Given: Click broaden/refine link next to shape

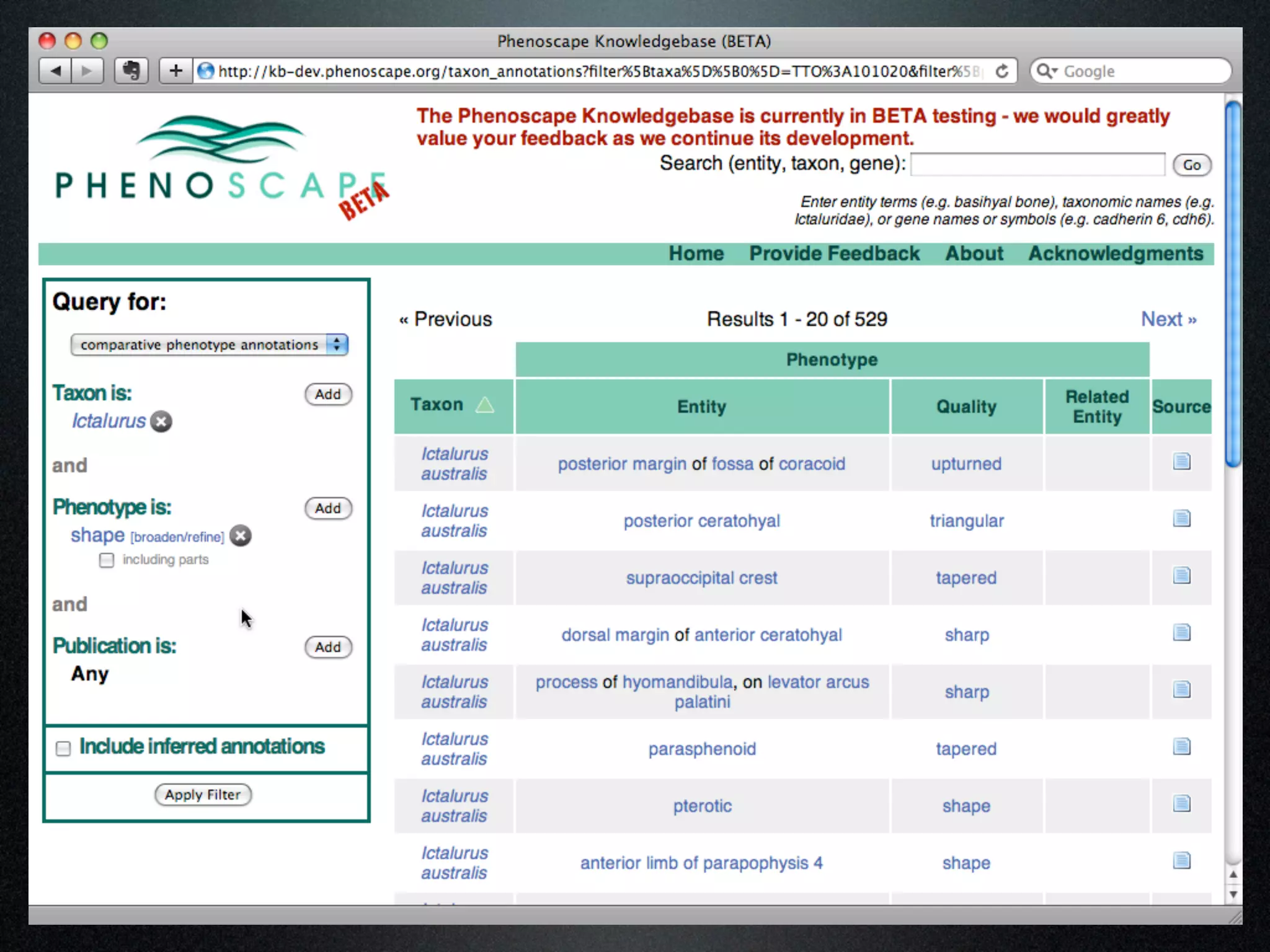Looking at the screenshot, I should (177, 537).
